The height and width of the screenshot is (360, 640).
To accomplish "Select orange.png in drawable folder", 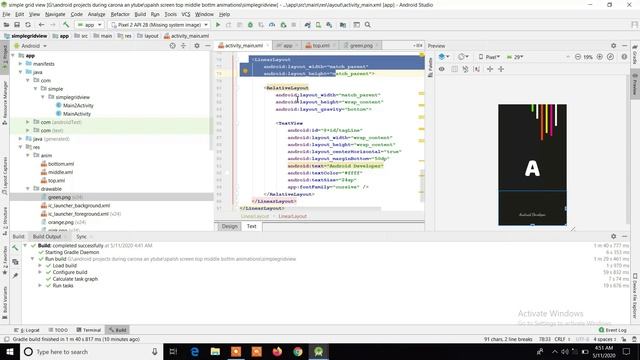I will click(x=60, y=222).
